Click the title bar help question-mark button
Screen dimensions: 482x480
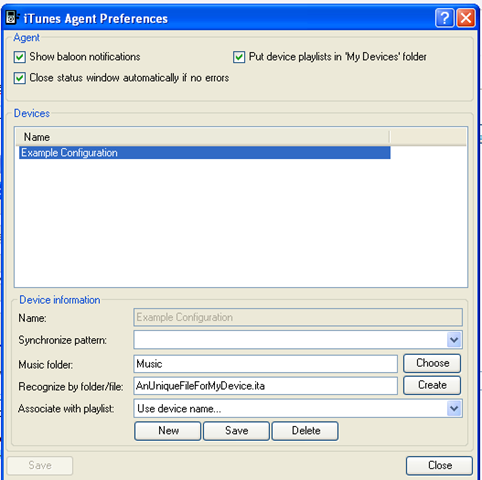pyautogui.click(x=444, y=18)
